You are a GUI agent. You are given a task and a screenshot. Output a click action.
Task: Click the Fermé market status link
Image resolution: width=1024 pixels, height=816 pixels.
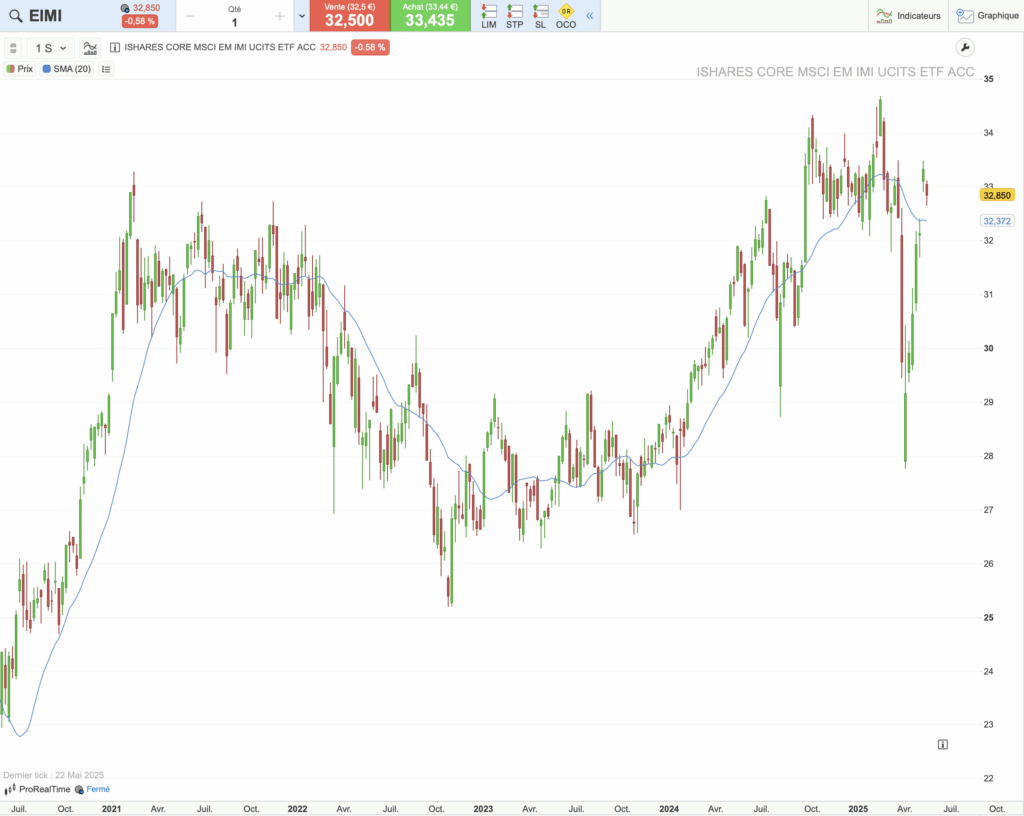(x=98, y=789)
